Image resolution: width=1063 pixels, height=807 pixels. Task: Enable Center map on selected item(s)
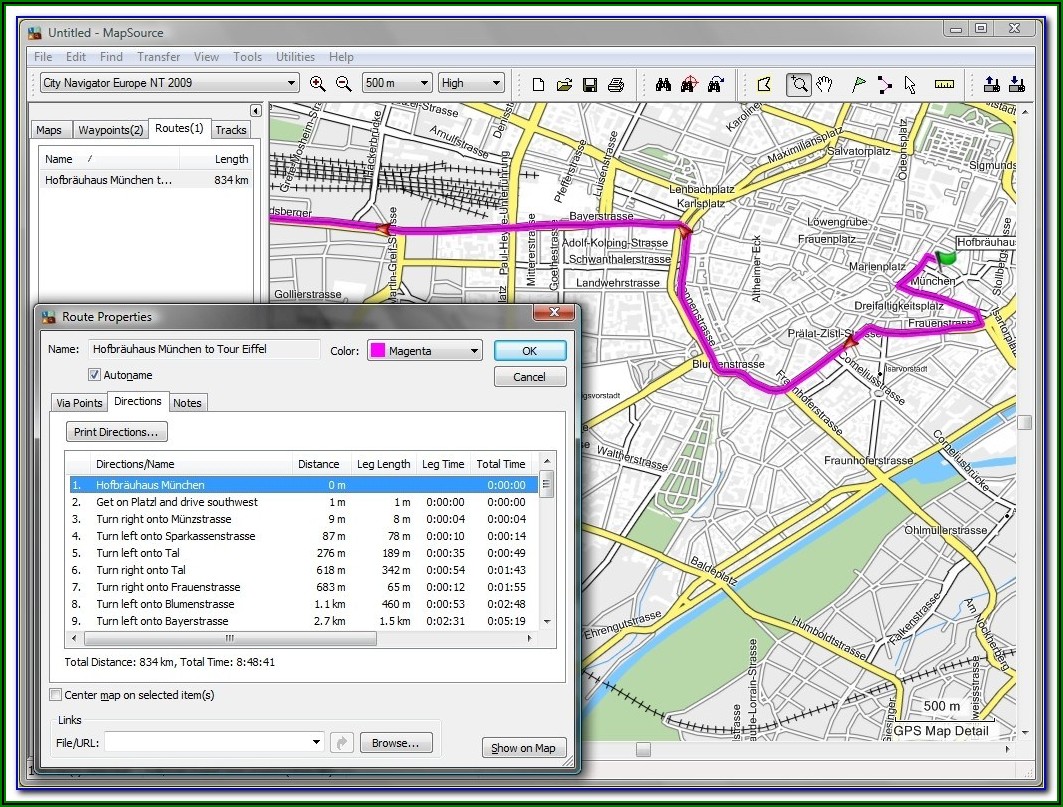[56, 695]
